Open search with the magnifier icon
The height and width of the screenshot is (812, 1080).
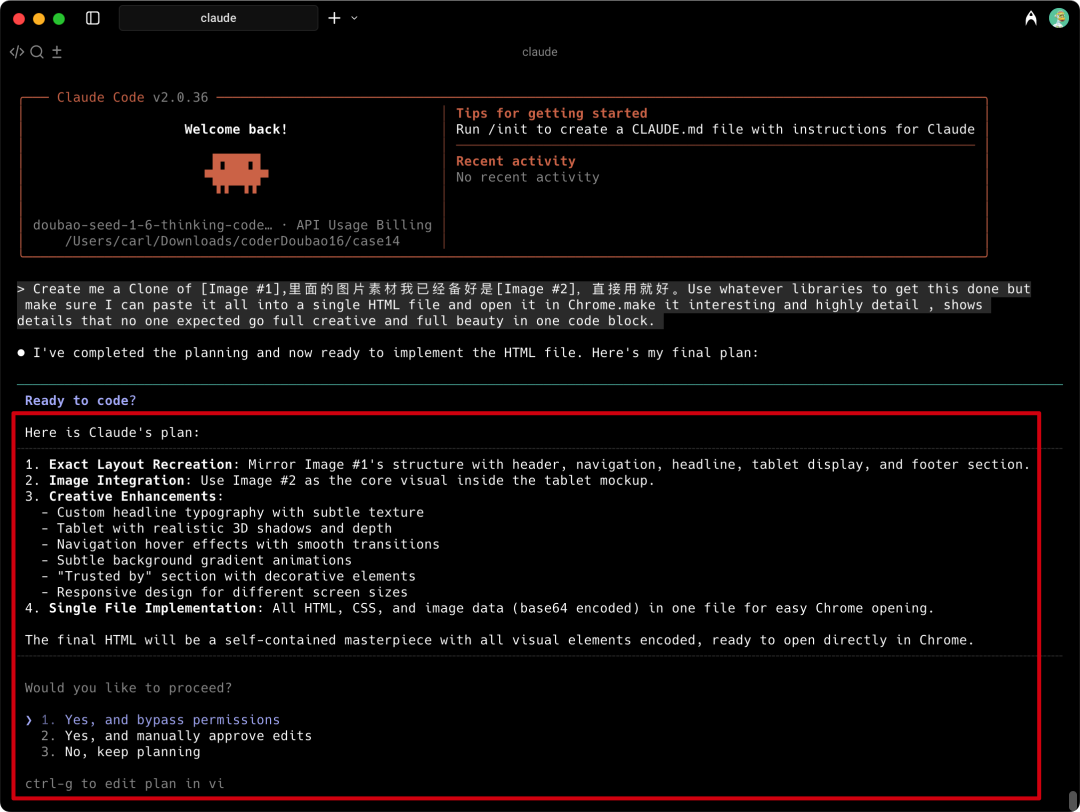coord(36,51)
